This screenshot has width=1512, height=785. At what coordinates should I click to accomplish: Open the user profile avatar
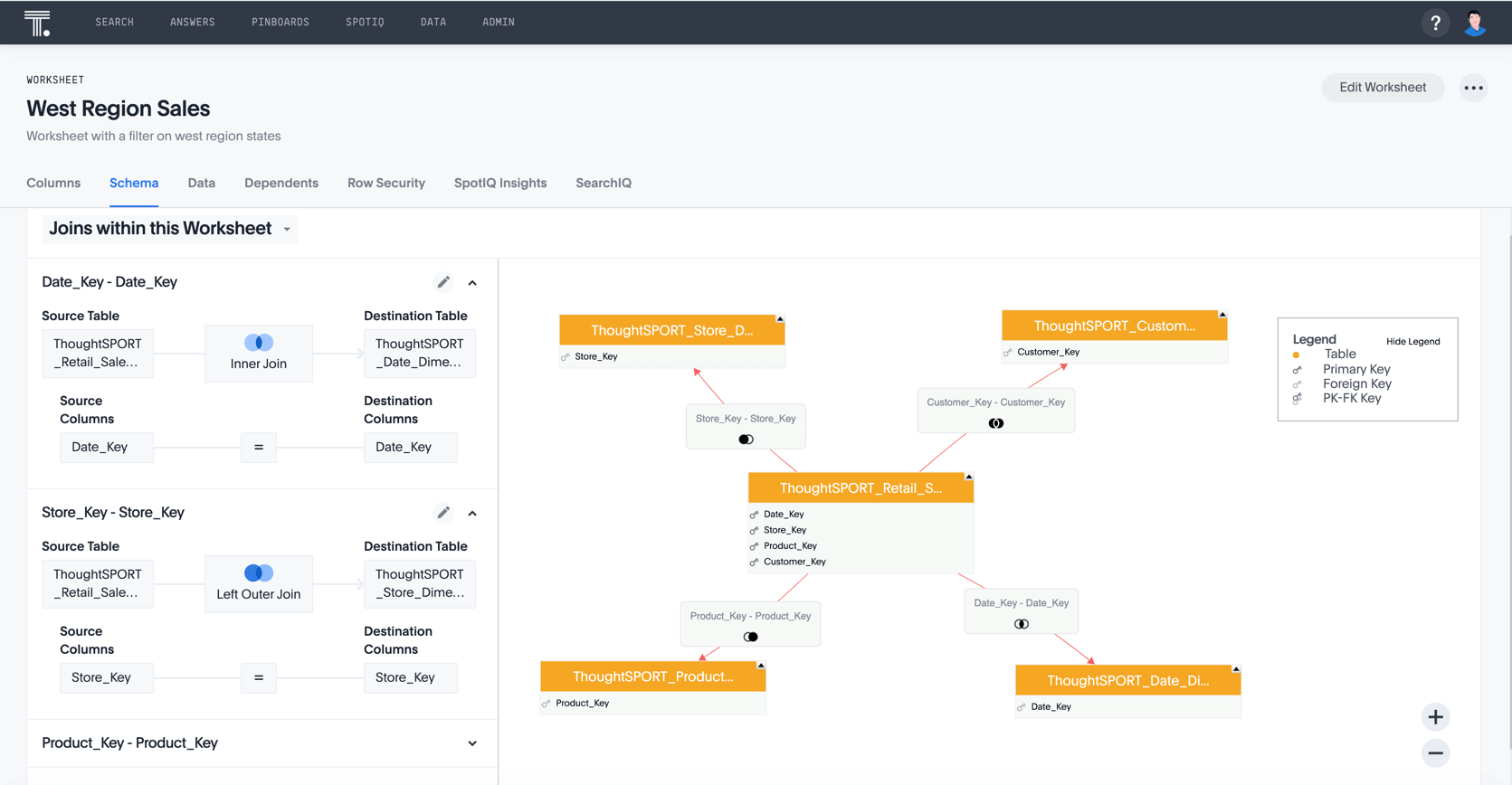[1475, 23]
